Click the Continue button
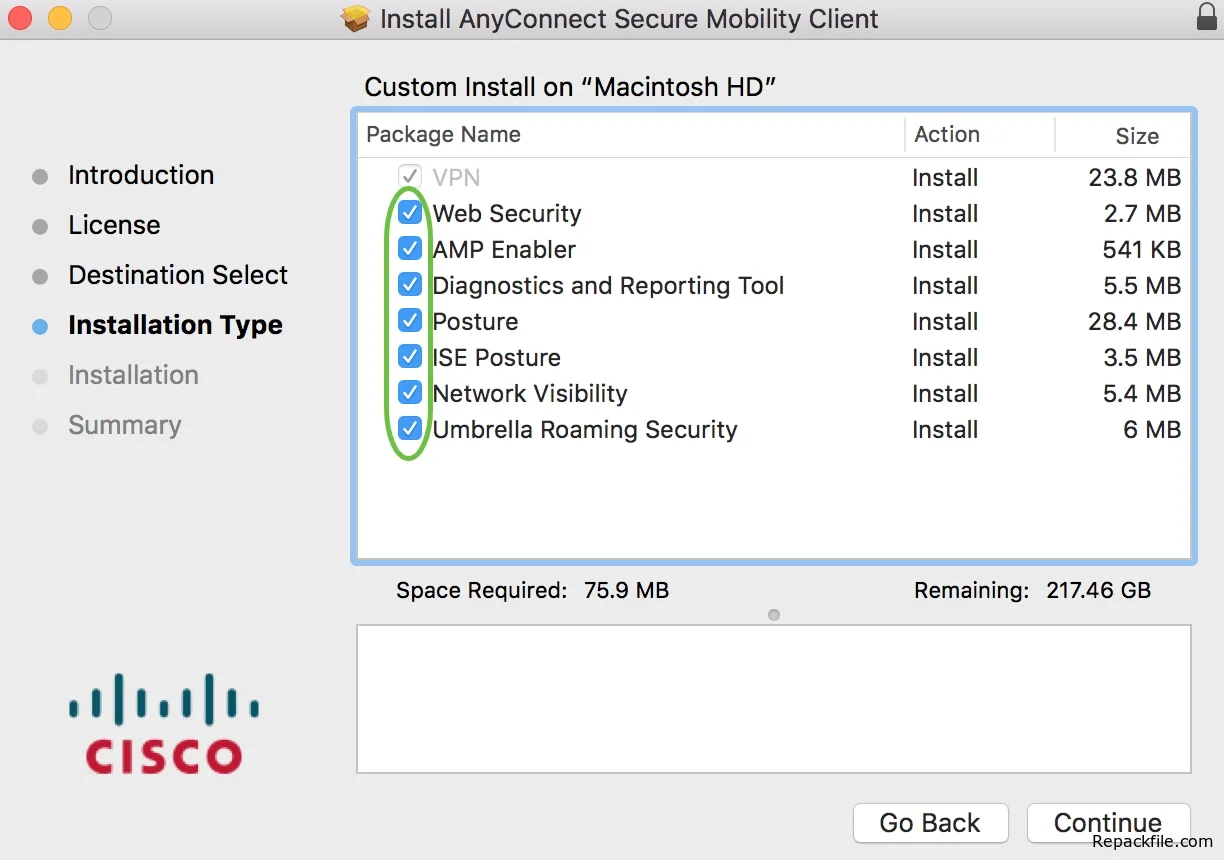This screenshot has width=1224, height=860. point(1108,823)
